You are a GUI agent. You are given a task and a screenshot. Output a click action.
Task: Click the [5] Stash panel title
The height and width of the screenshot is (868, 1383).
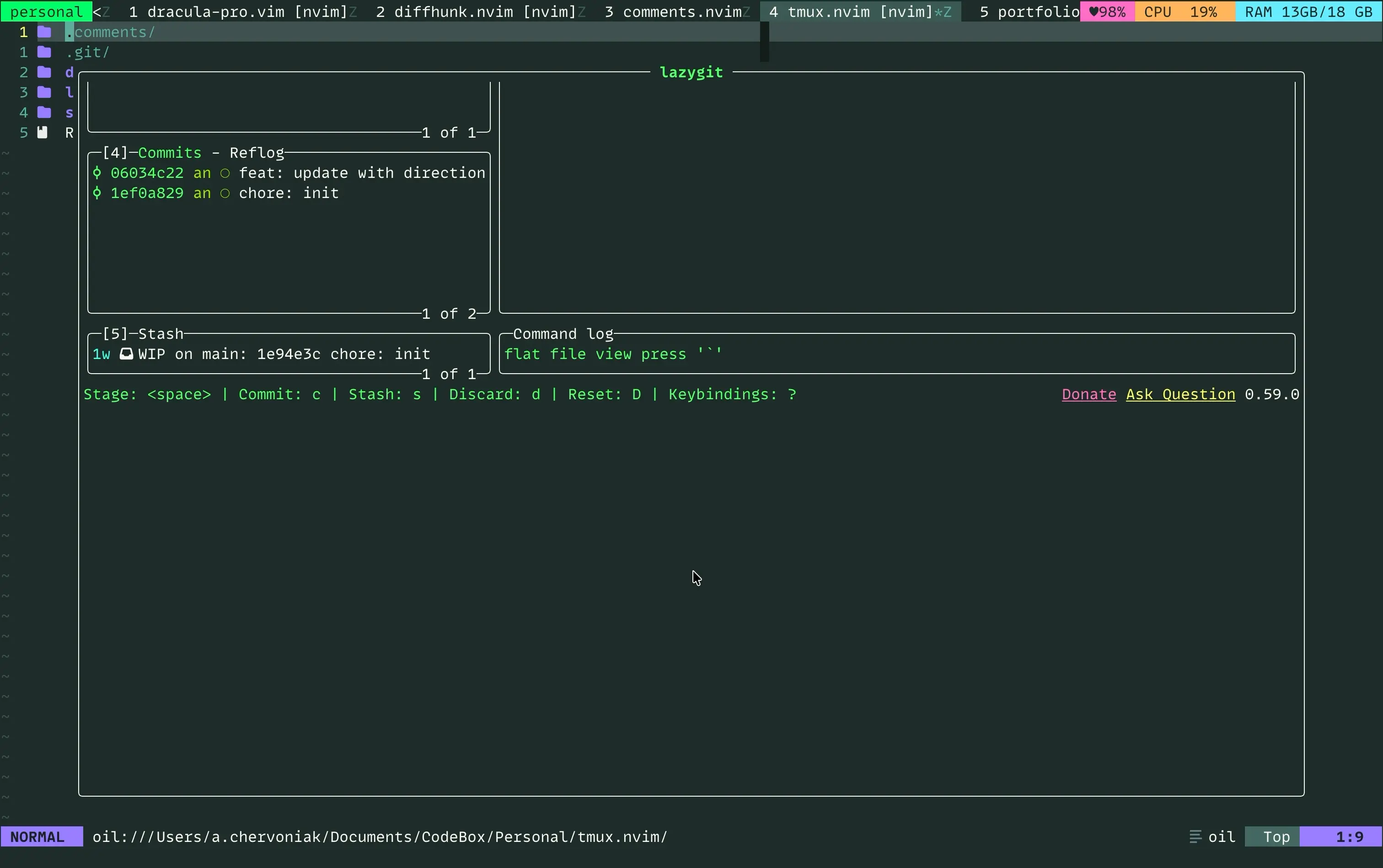point(143,333)
